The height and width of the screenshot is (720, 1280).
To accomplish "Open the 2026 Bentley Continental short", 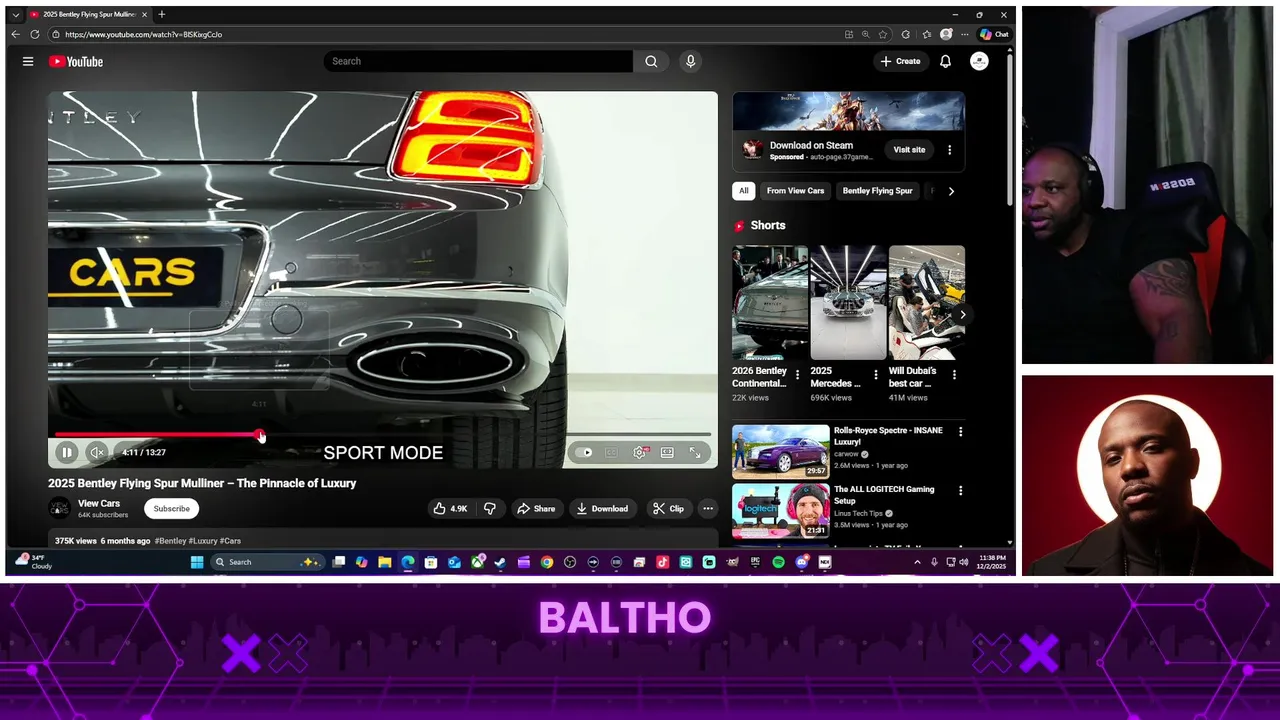I will point(770,302).
